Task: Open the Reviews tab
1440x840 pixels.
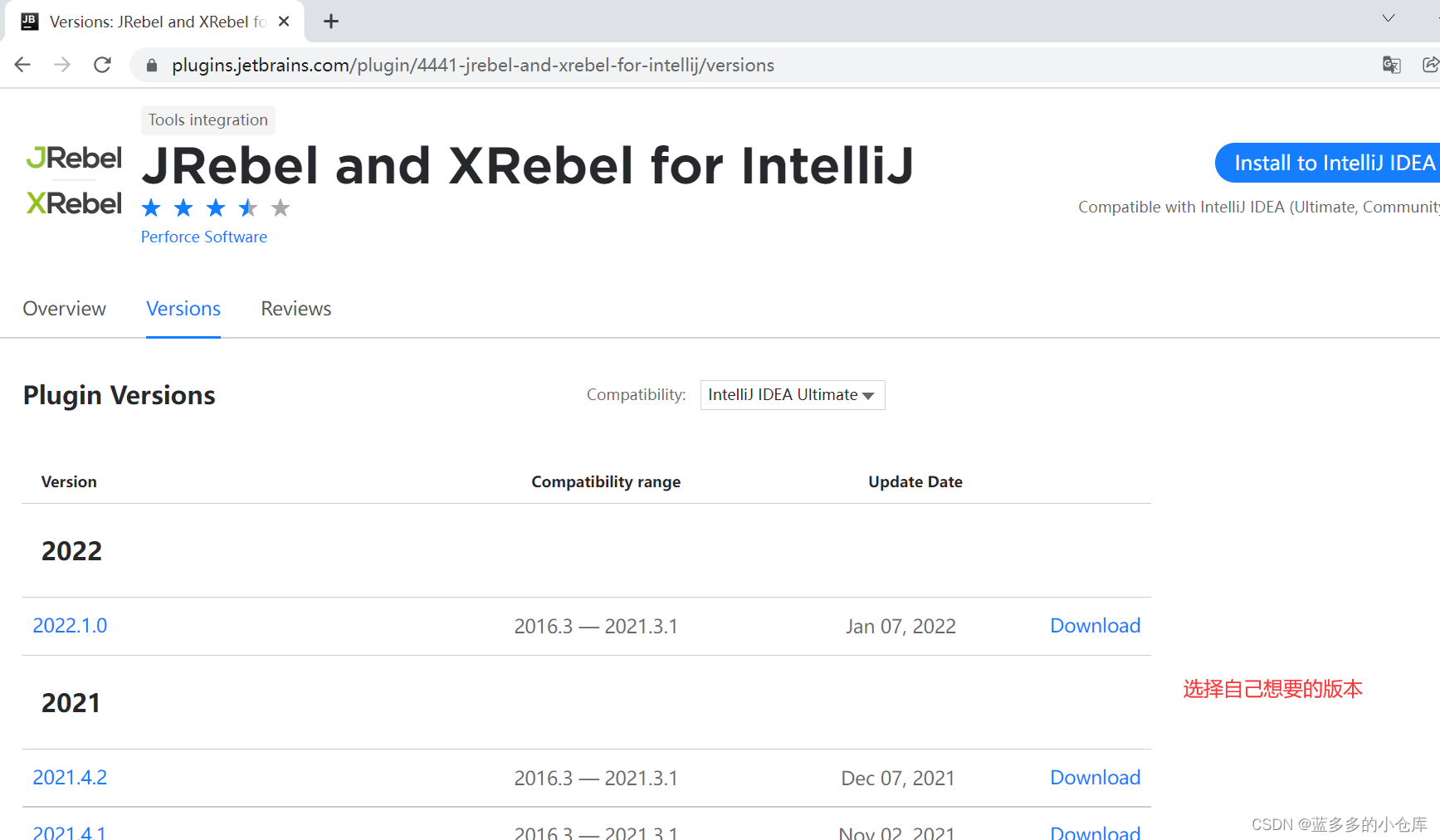Action: (x=295, y=309)
